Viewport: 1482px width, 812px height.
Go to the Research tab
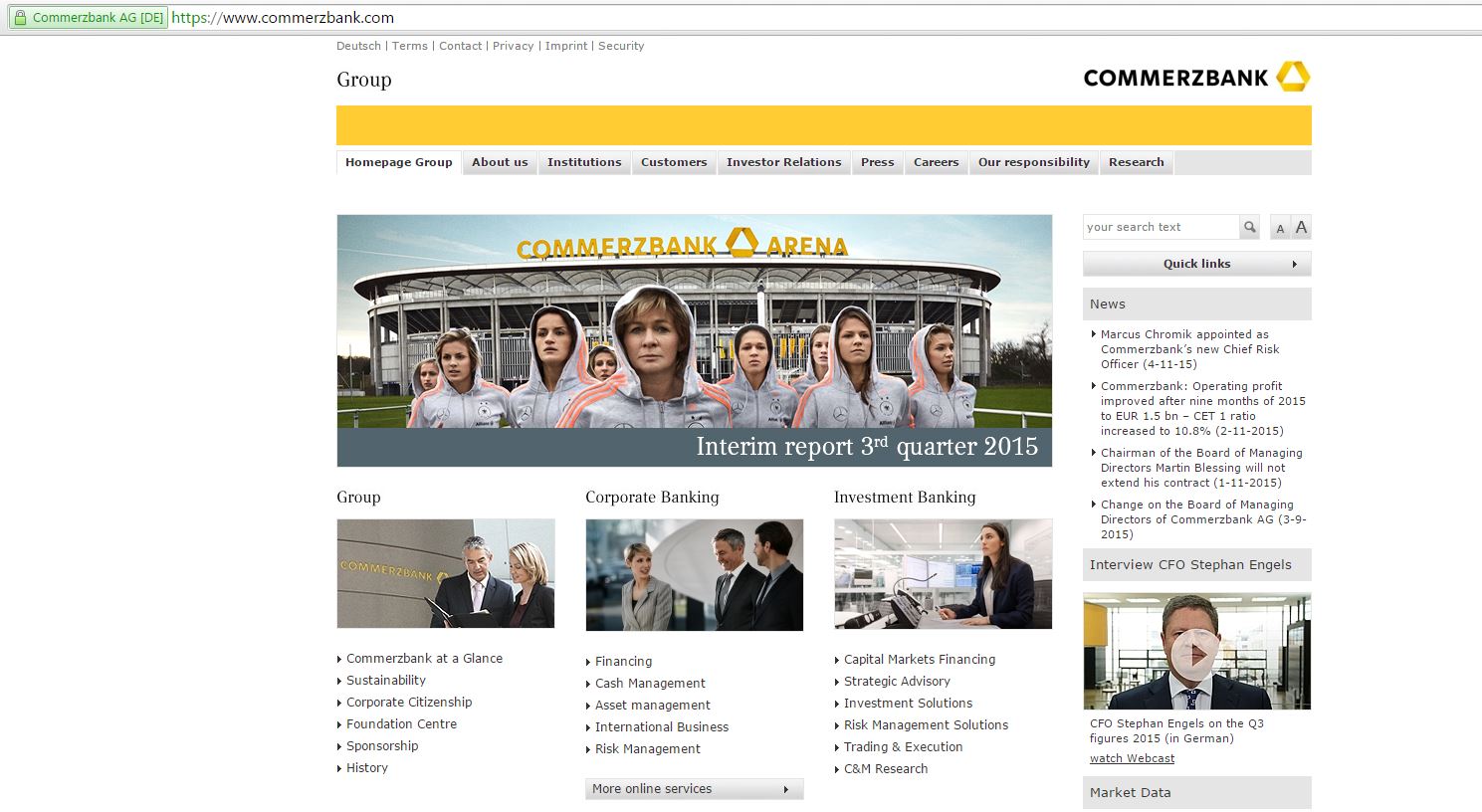point(1137,162)
